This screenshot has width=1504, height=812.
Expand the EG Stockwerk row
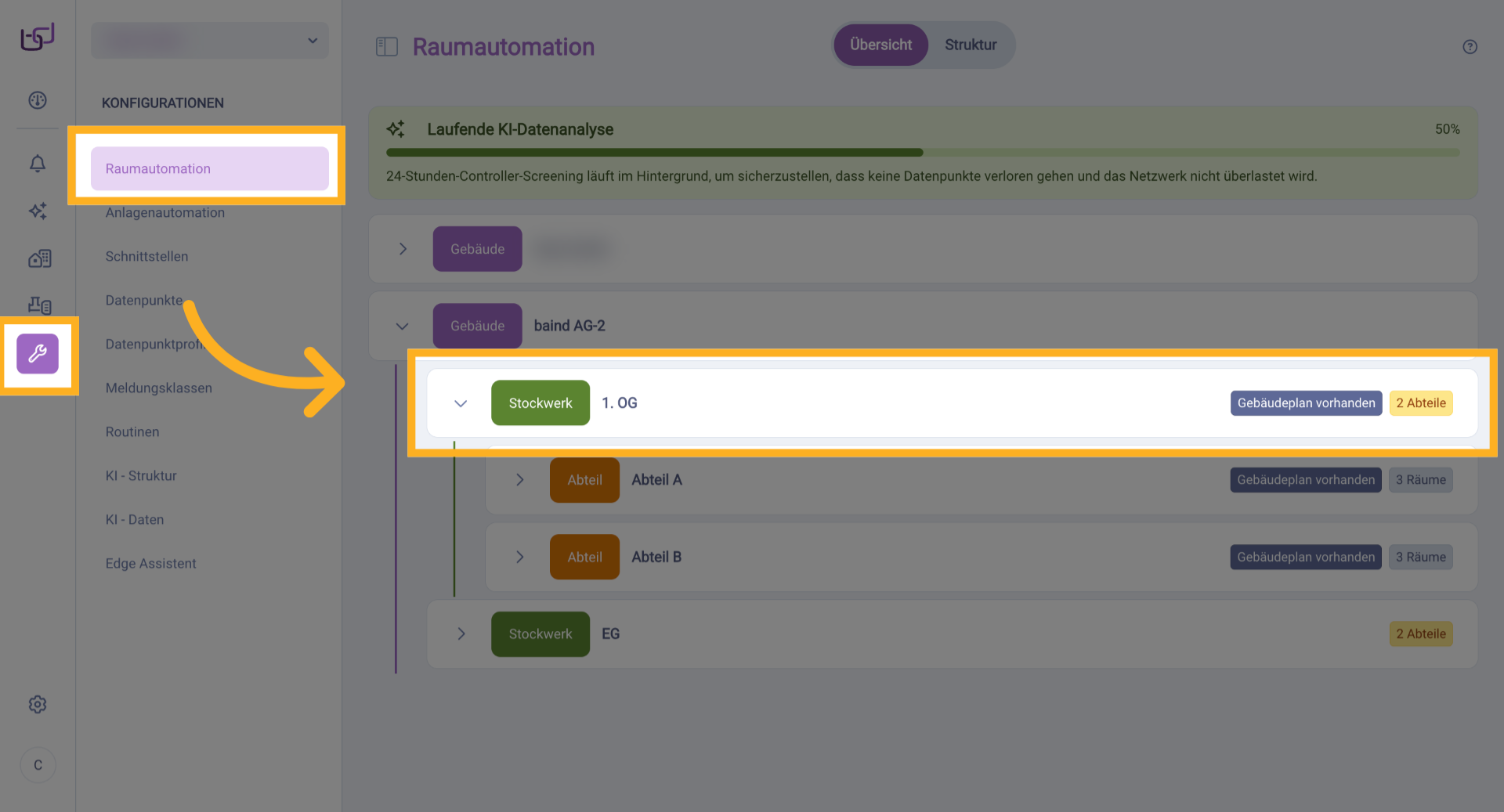(x=461, y=634)
